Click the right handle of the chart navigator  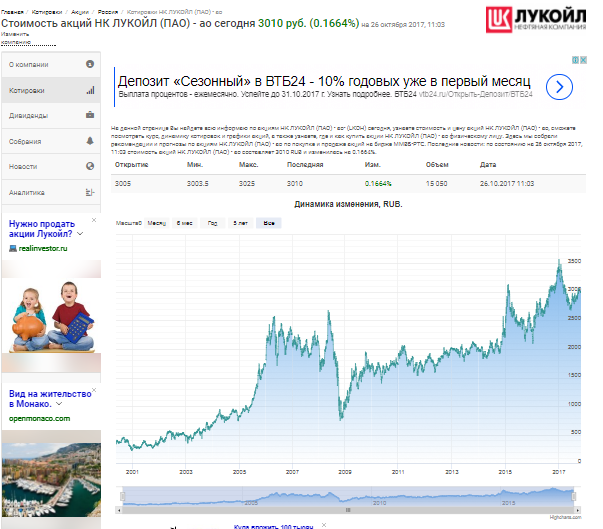click(574, 496)
